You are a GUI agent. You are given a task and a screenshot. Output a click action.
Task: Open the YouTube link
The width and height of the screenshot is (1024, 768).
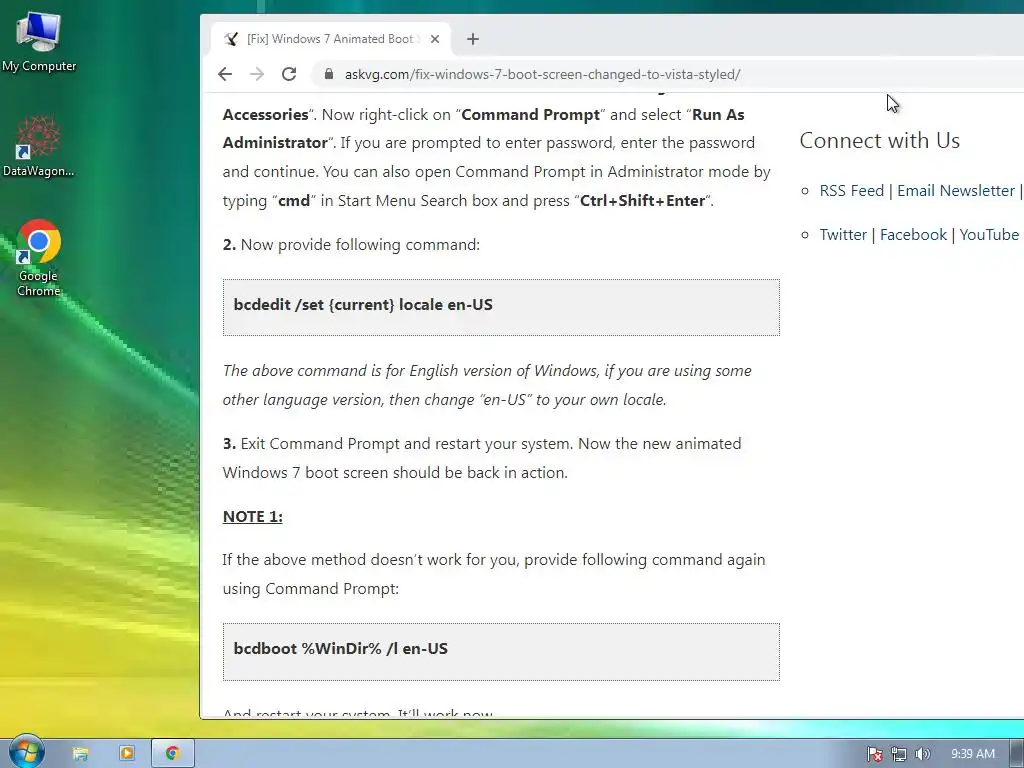989,234
